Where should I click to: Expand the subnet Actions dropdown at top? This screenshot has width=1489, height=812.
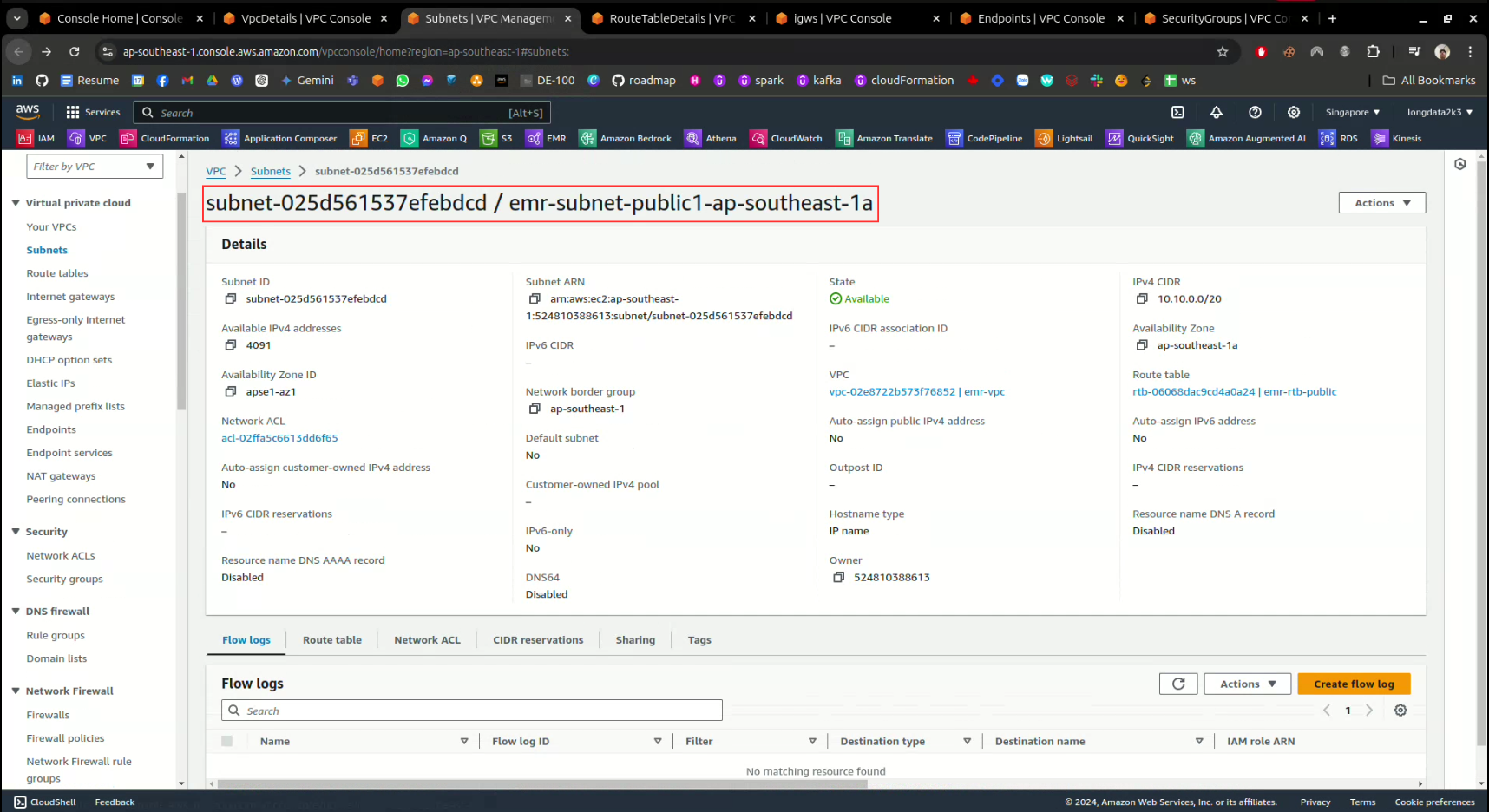pos(1381,203)
